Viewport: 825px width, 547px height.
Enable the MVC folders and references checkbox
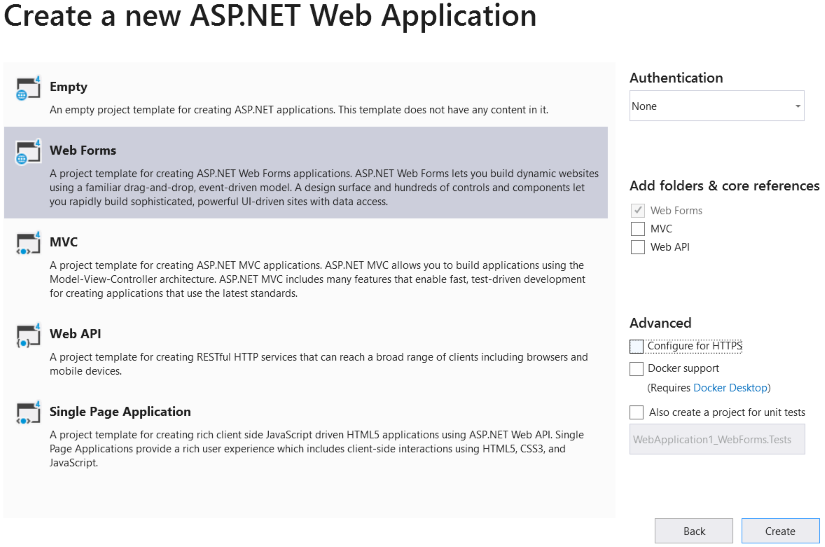(x=638, y=229)
